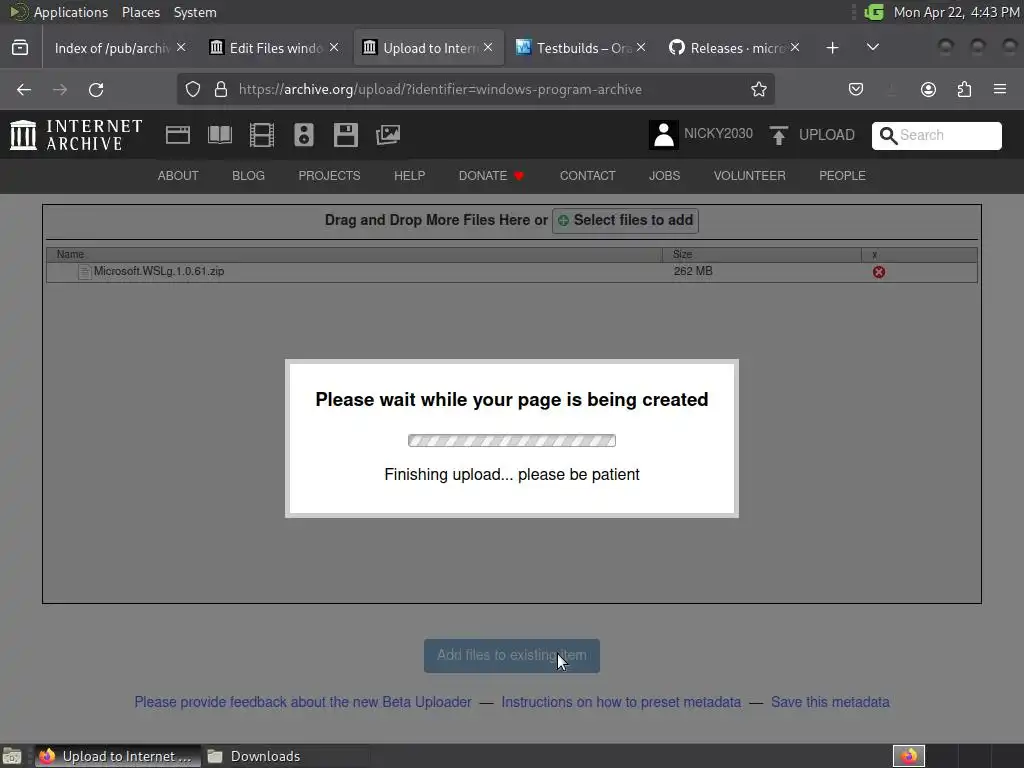Open the Software floppy disk icon
This screenshot has height=768, width=1024.
345,135
